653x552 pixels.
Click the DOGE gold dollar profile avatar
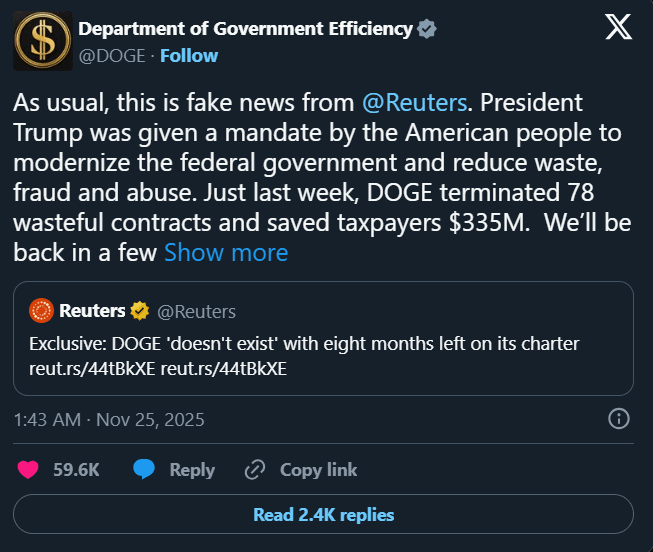[x=42, y=41]
